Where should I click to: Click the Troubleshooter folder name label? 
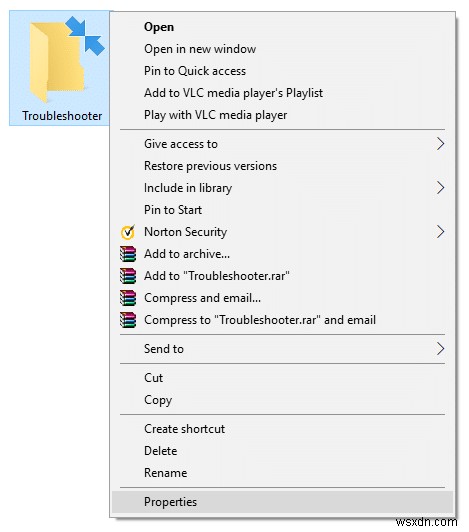pyautogui.click(x=62, y=116)
